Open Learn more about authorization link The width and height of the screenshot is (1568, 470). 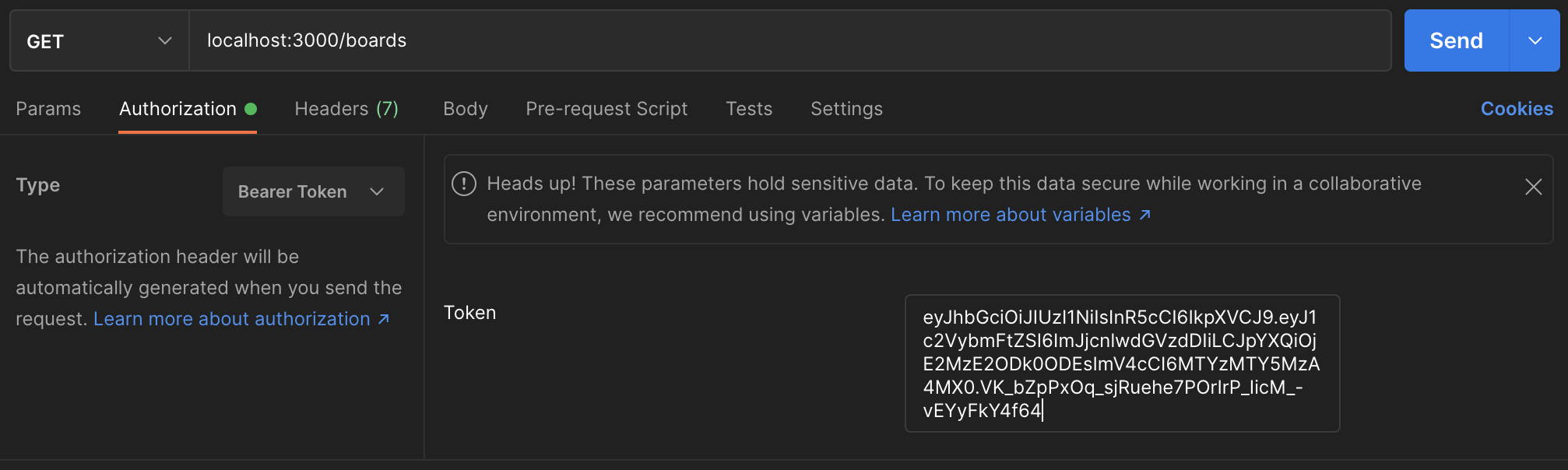click(231, 319)
